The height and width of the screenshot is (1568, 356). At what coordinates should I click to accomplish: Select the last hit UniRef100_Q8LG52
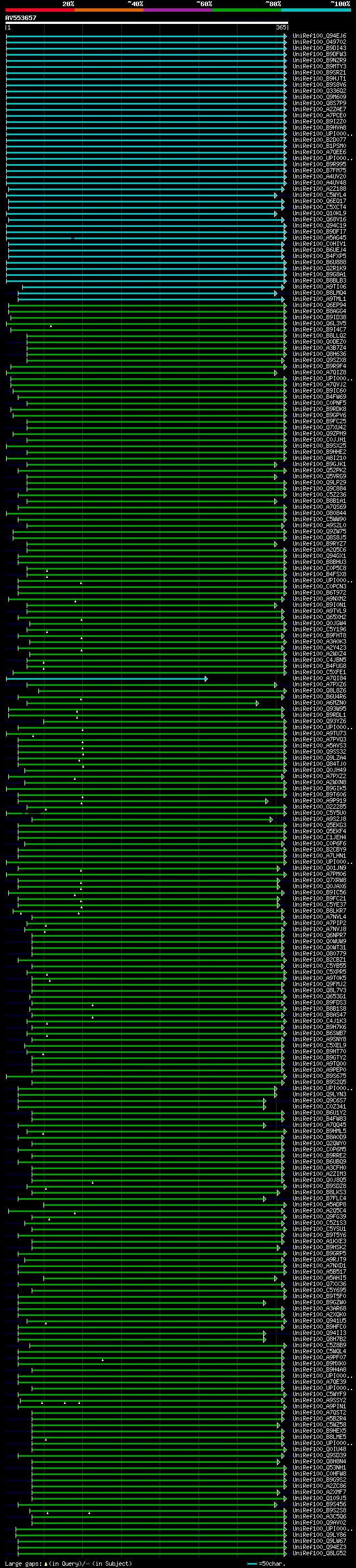click(x=319, y=1553)
